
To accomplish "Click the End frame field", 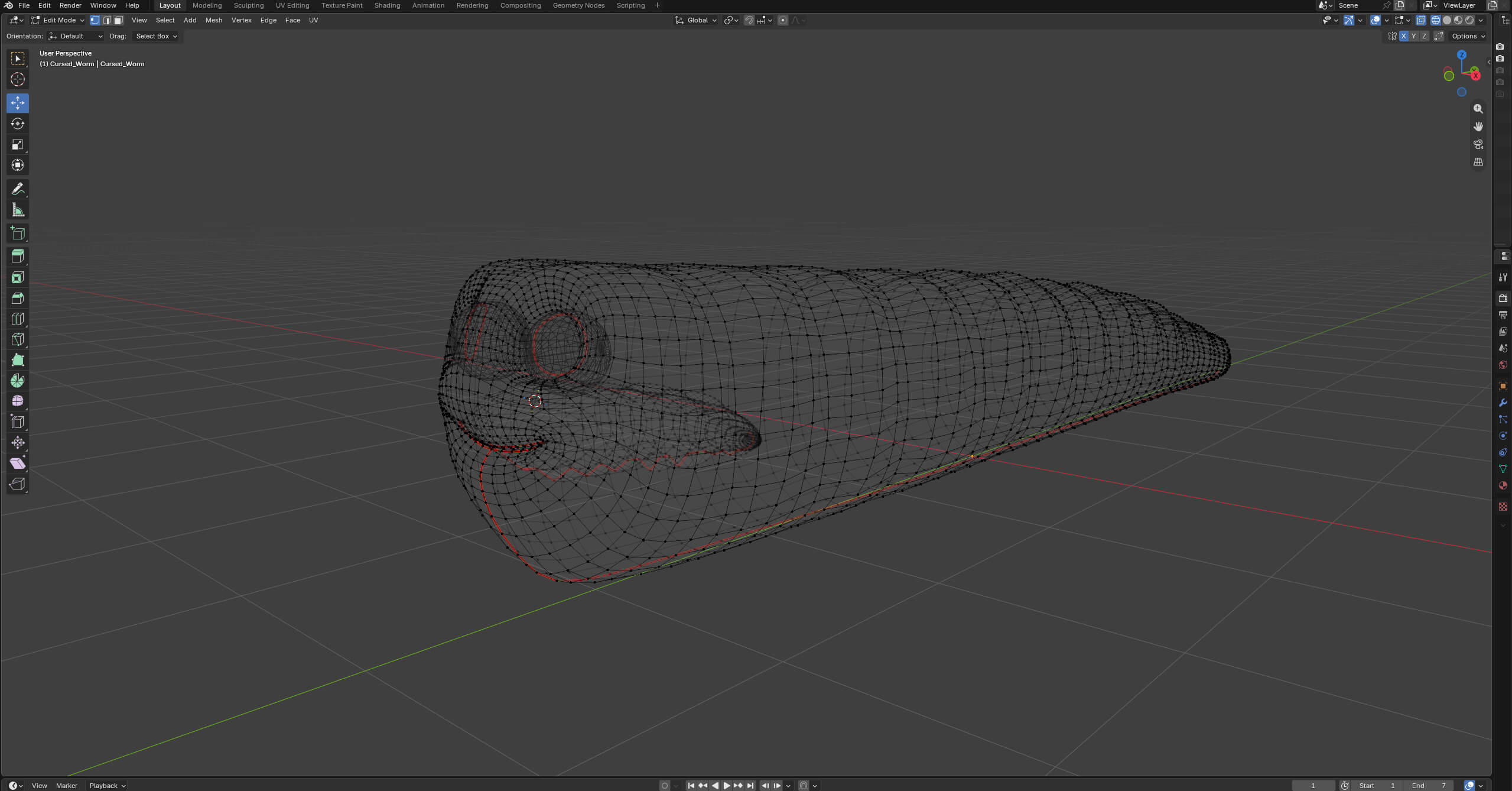I will click(1429, 786).
